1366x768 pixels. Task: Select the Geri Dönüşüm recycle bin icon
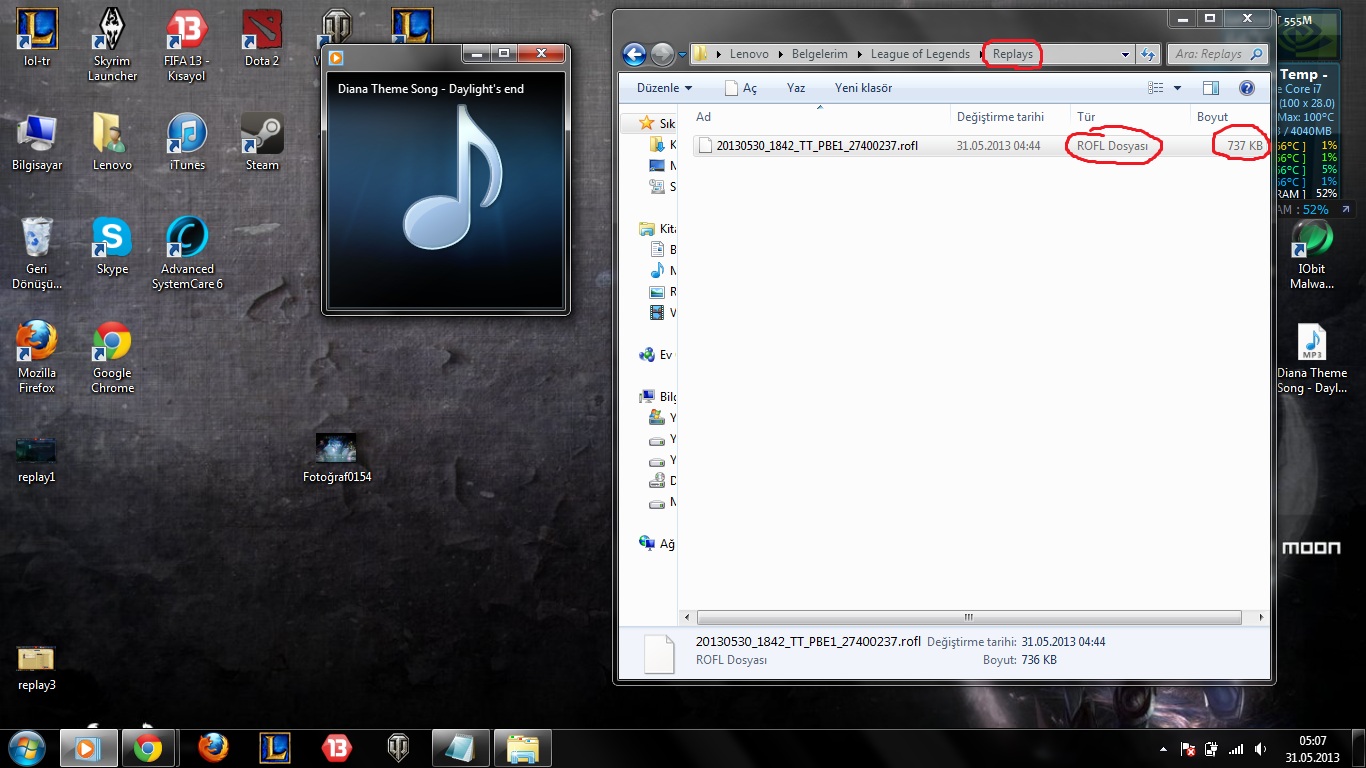coord(37,253)
